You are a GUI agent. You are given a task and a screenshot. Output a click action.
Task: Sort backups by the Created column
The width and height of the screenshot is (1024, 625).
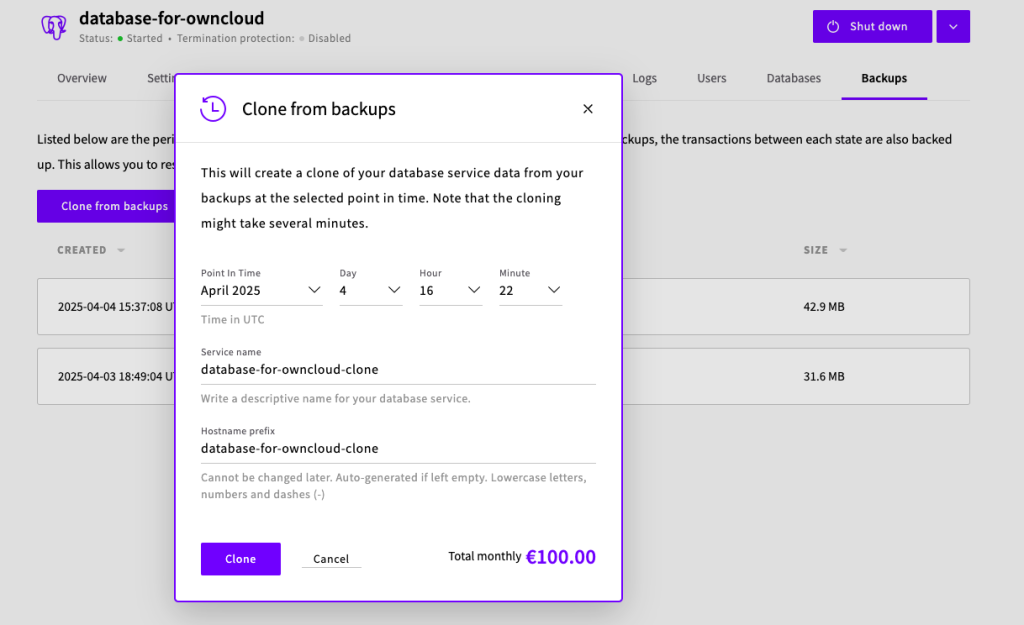[x=90, y=250]
